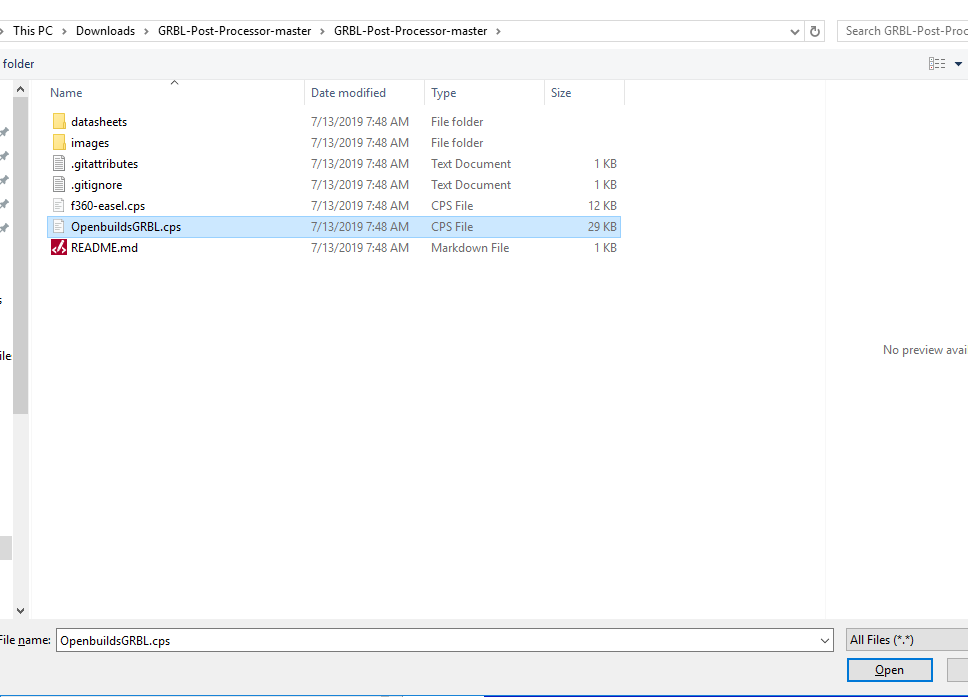Open the All Files type filter dropdown
The height and width of the screenshot is (697, 968).
pyautogui.click(x=905, y=640)
